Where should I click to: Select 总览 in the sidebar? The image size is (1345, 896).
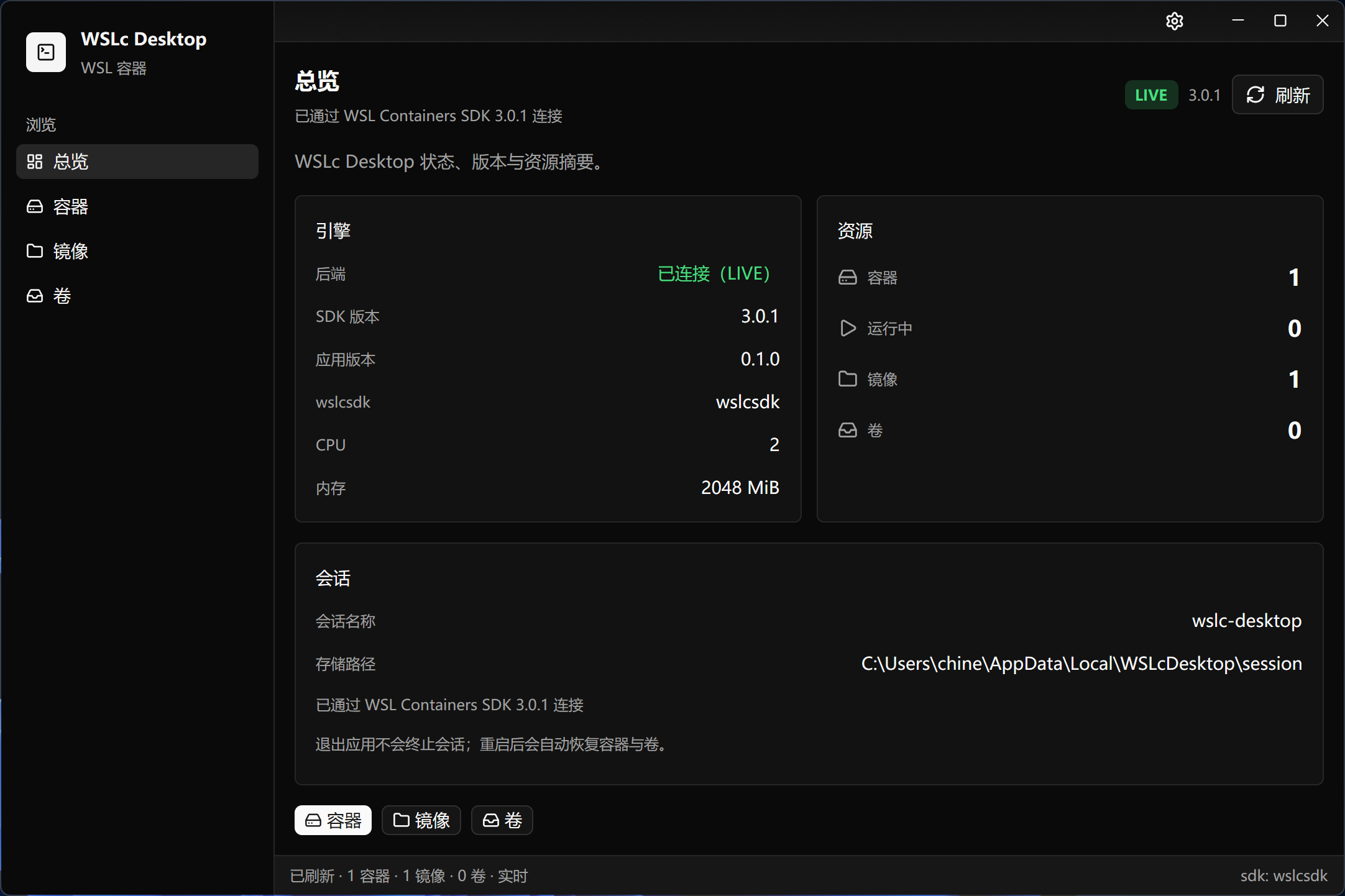[137, 162]
